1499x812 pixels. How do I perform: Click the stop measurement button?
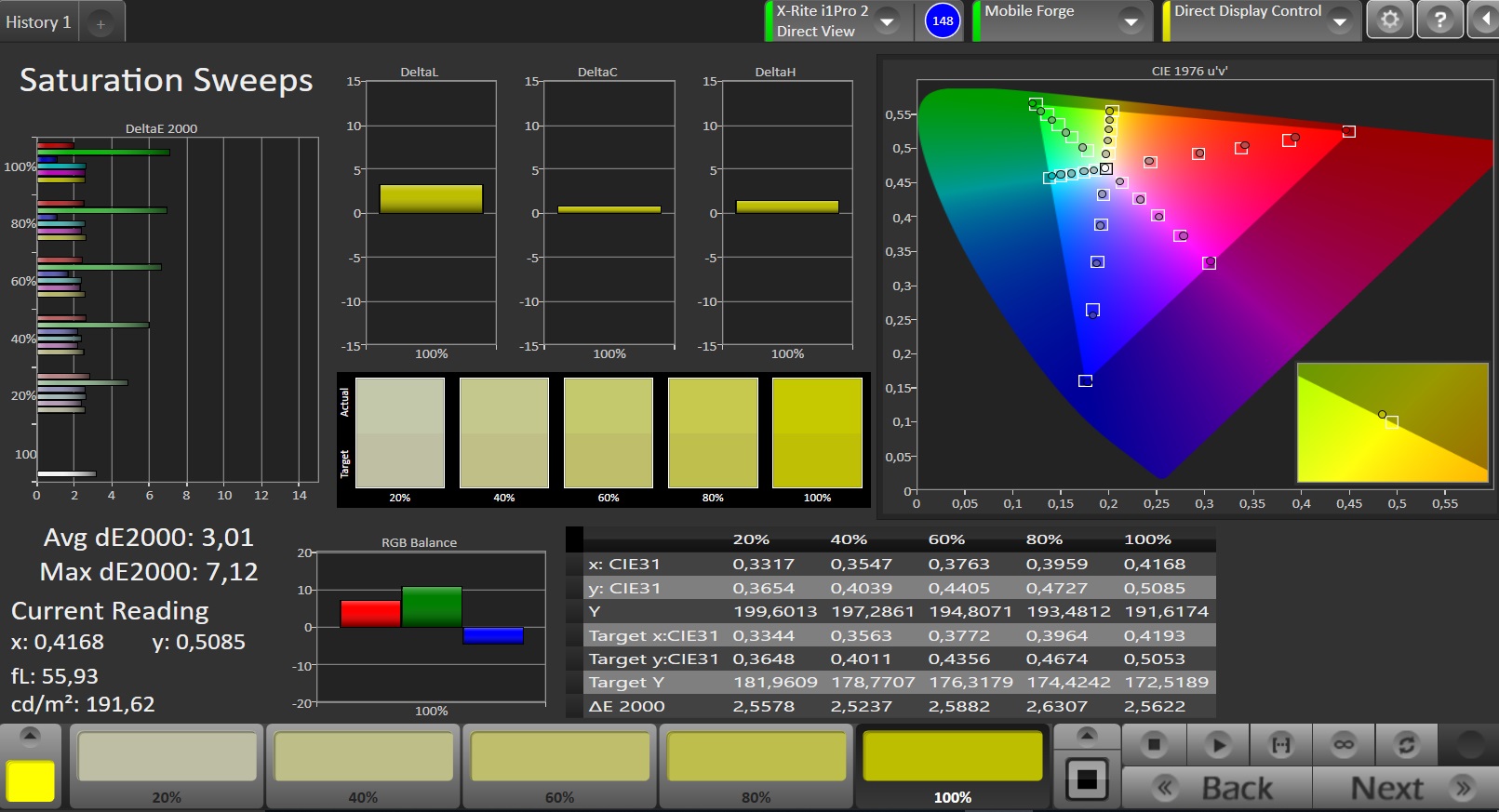pyautogui.click(x=1154, y=745)
